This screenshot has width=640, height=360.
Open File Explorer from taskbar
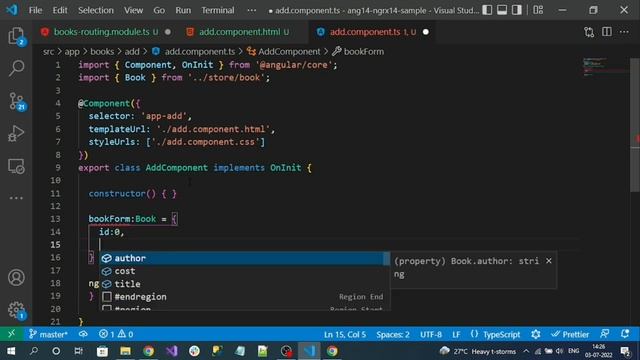point(125,351)
